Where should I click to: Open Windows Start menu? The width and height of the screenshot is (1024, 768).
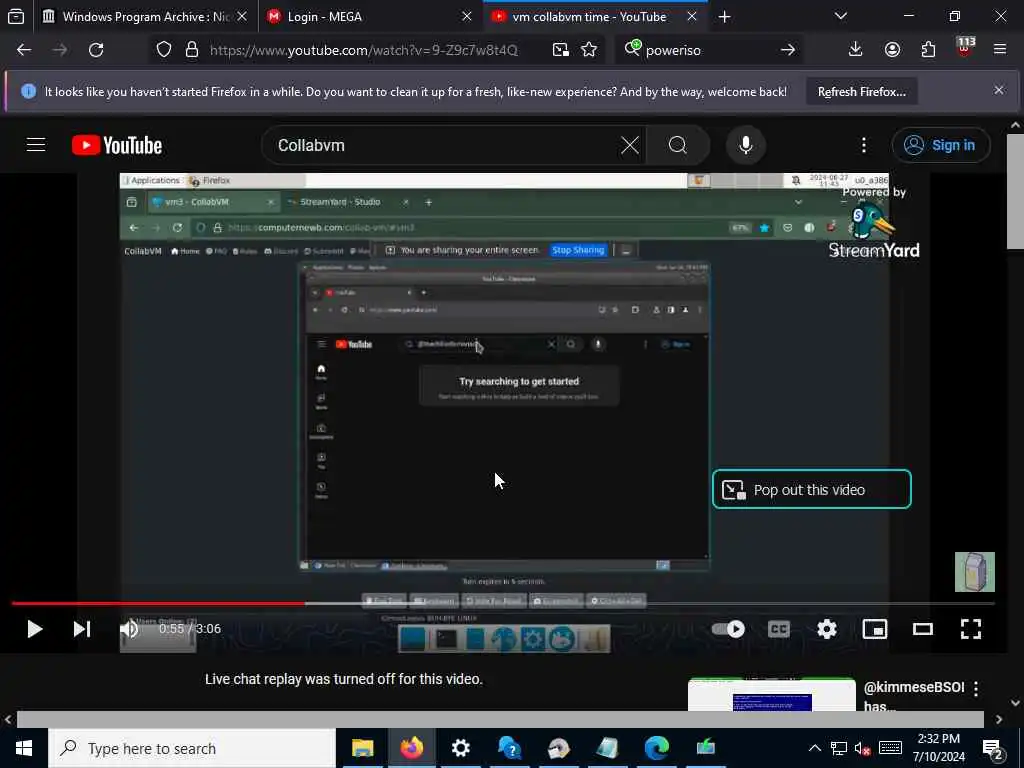[24, 748]
